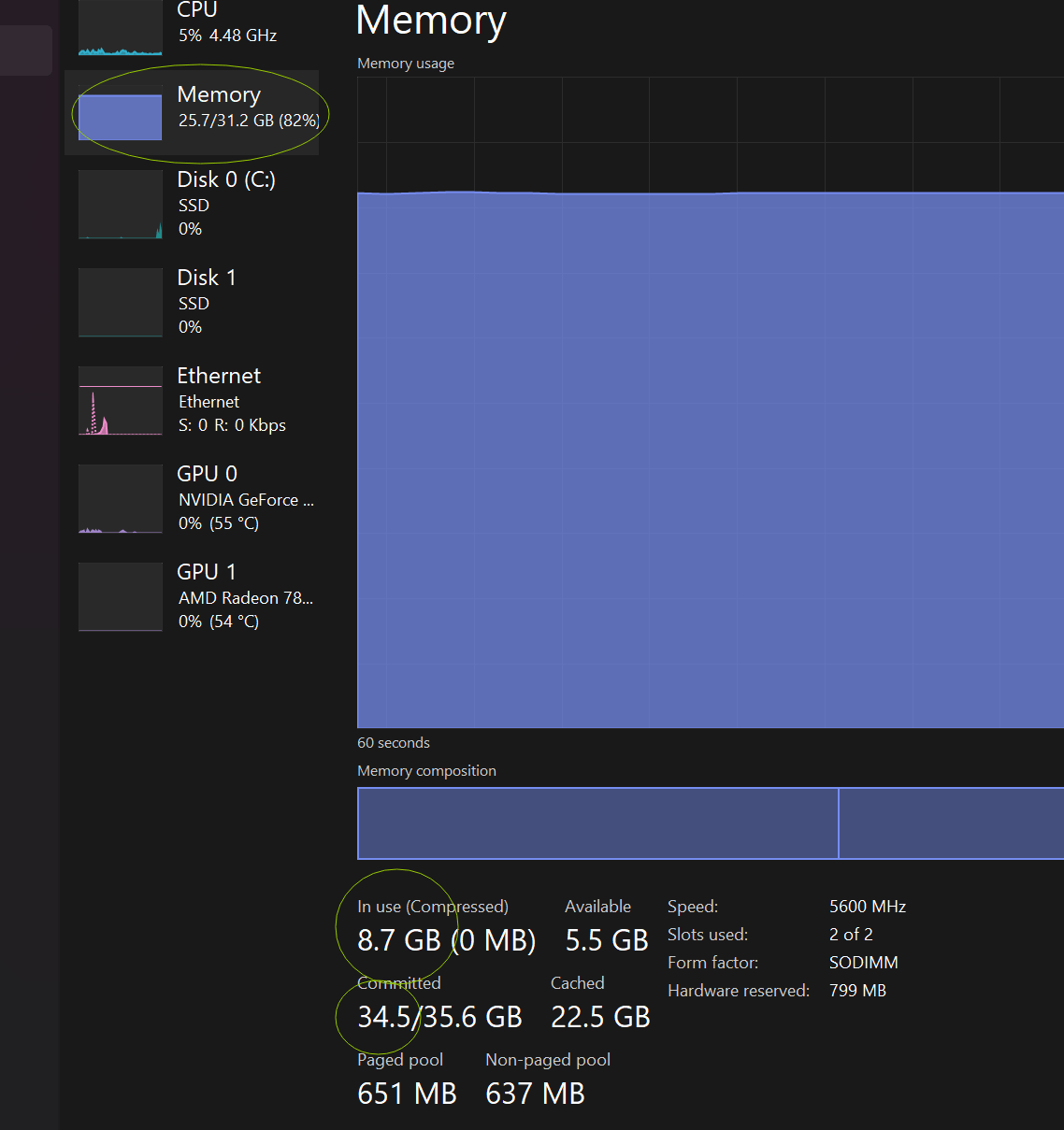Select Disk 1 mini graph
The image size is (1064, 1130).
click(121, 303)
